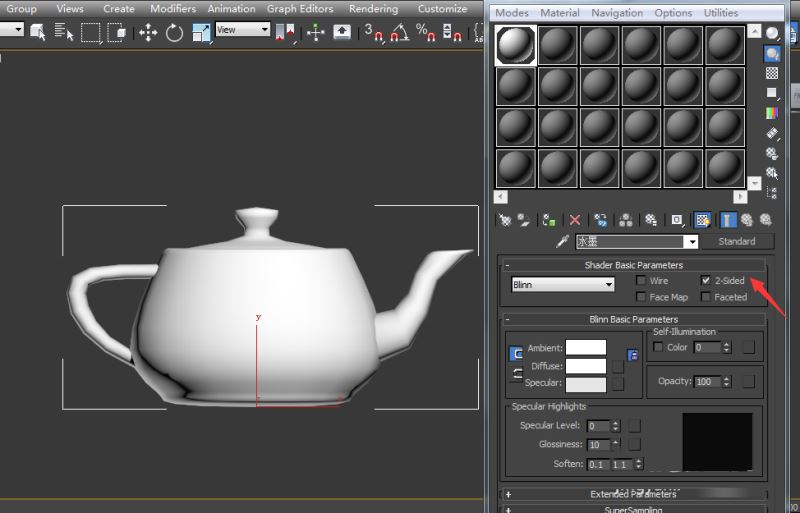Activate the Select and Scale tool
The width and height of the screenshot is (800, 513).
point(201,33)
